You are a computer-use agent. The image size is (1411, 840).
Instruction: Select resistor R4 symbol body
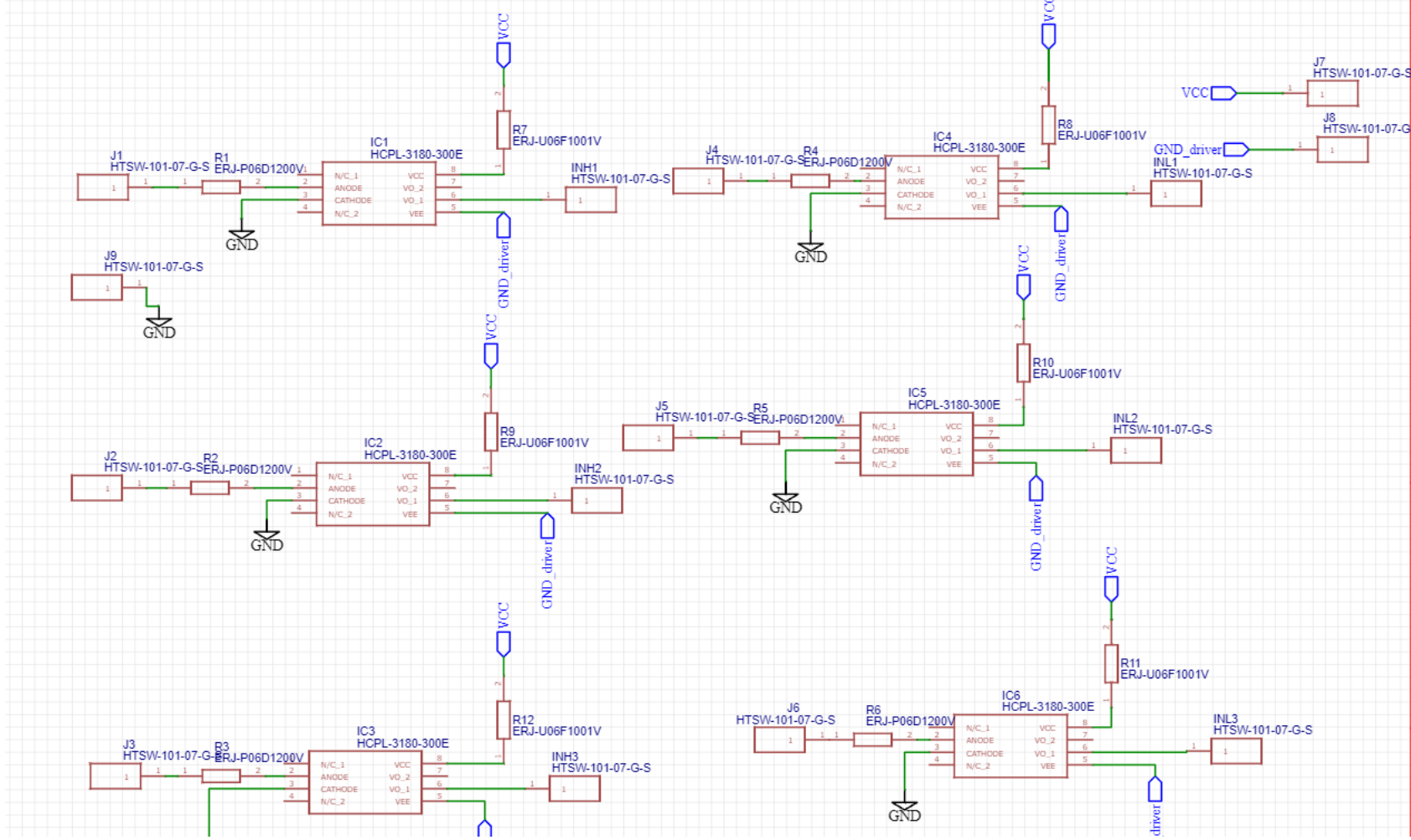click(x=810, y=181)
